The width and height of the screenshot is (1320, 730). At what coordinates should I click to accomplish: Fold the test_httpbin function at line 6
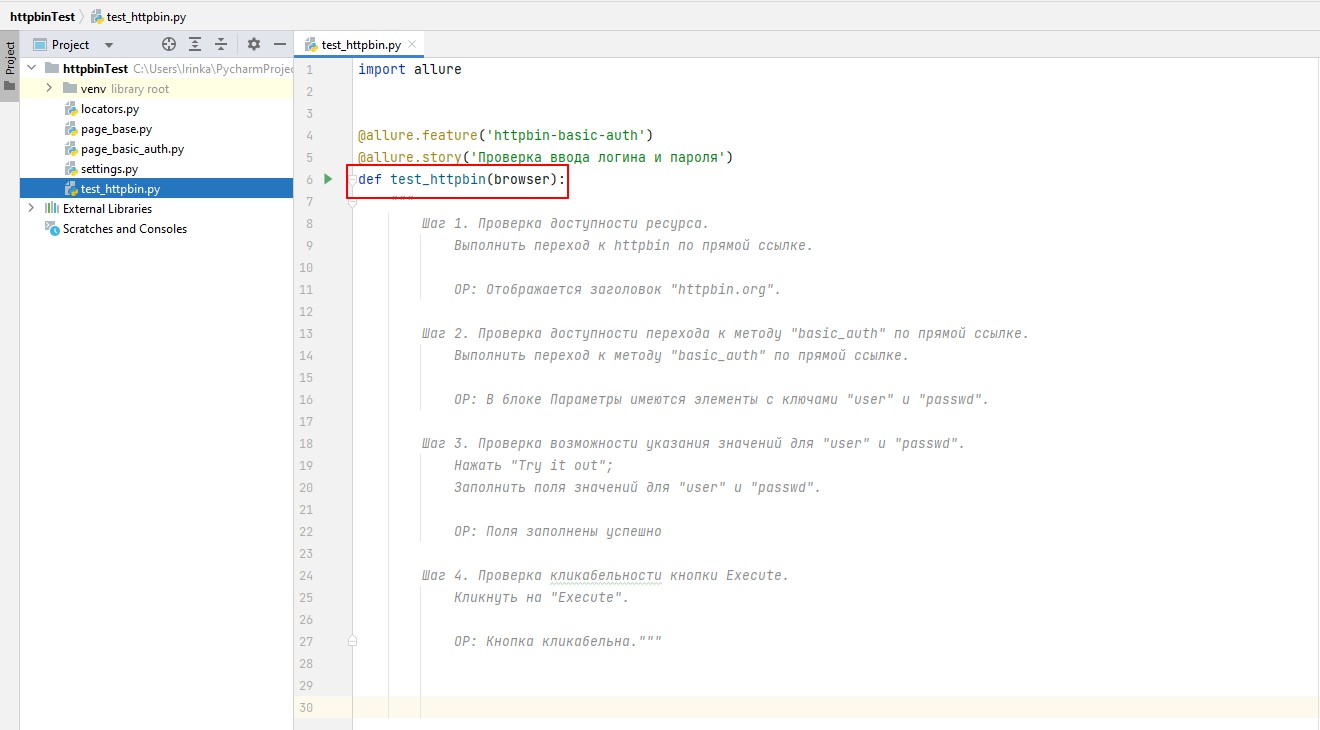point(352,180)
